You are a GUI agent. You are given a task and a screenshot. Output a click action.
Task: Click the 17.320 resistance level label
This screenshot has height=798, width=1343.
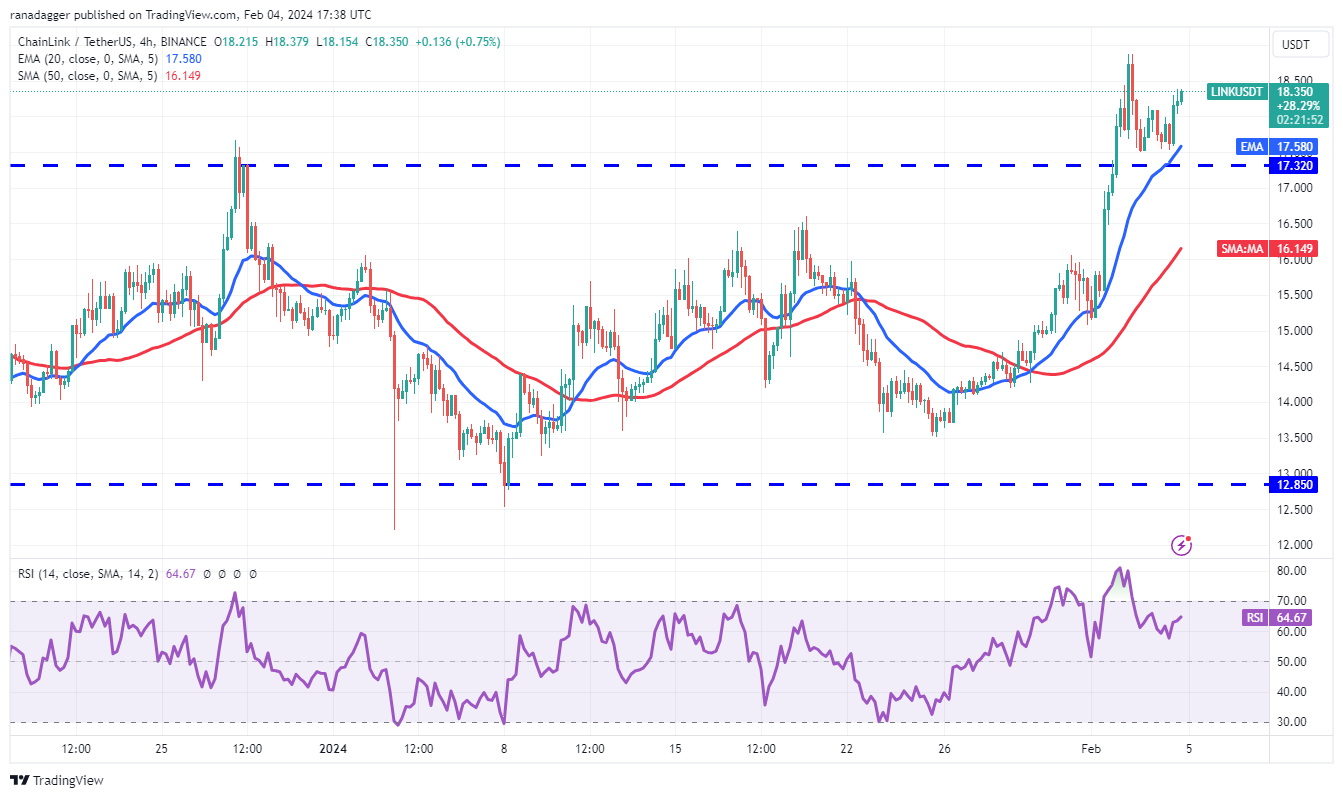pos(1293,165)
